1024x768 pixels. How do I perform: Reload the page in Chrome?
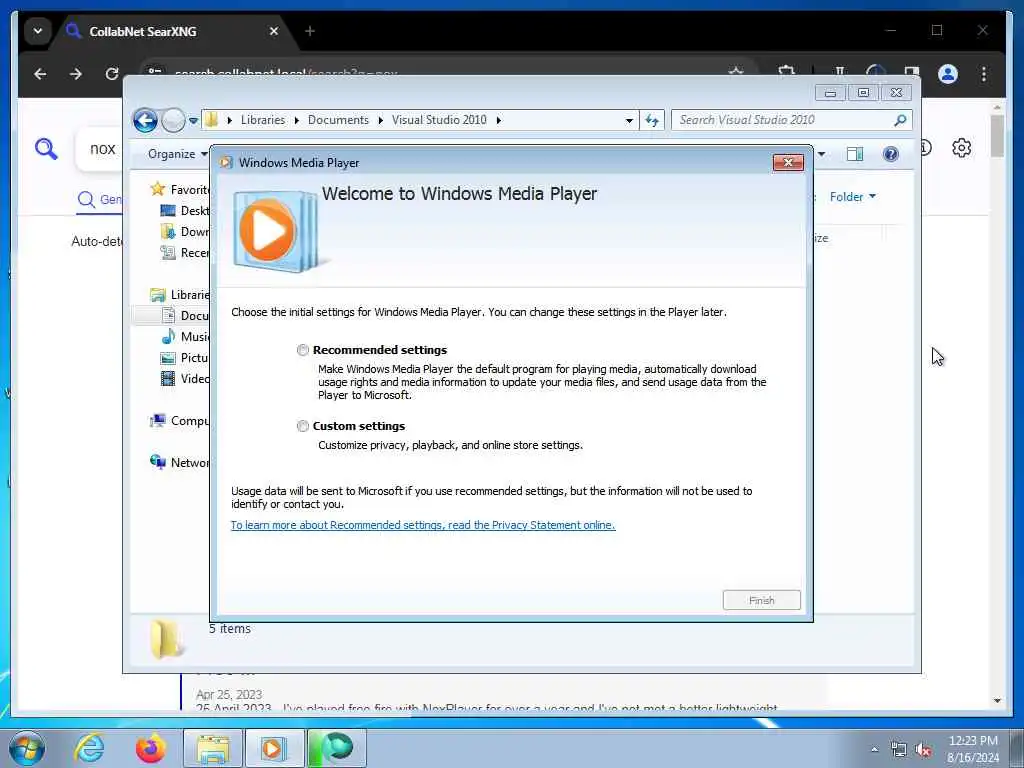[x=112, y=74]
